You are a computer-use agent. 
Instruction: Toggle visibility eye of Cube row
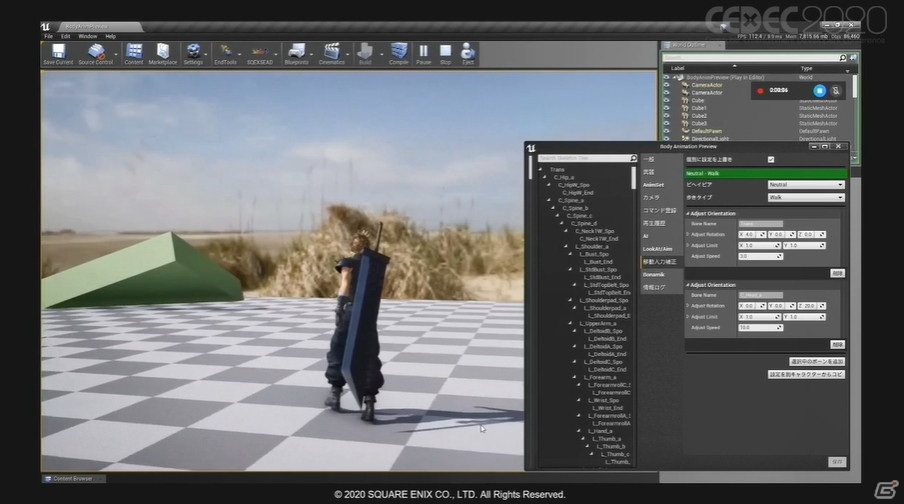tap(666, 100)
